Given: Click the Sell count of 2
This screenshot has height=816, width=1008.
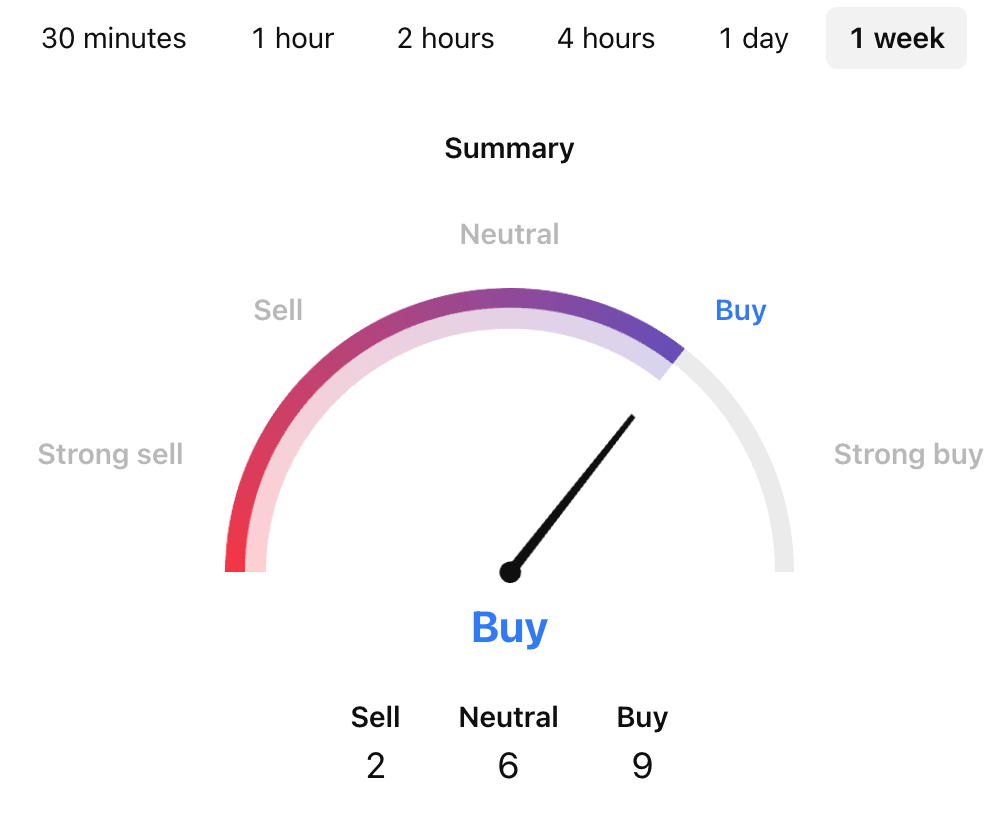Looking at the screenshot, I should 375,766.
